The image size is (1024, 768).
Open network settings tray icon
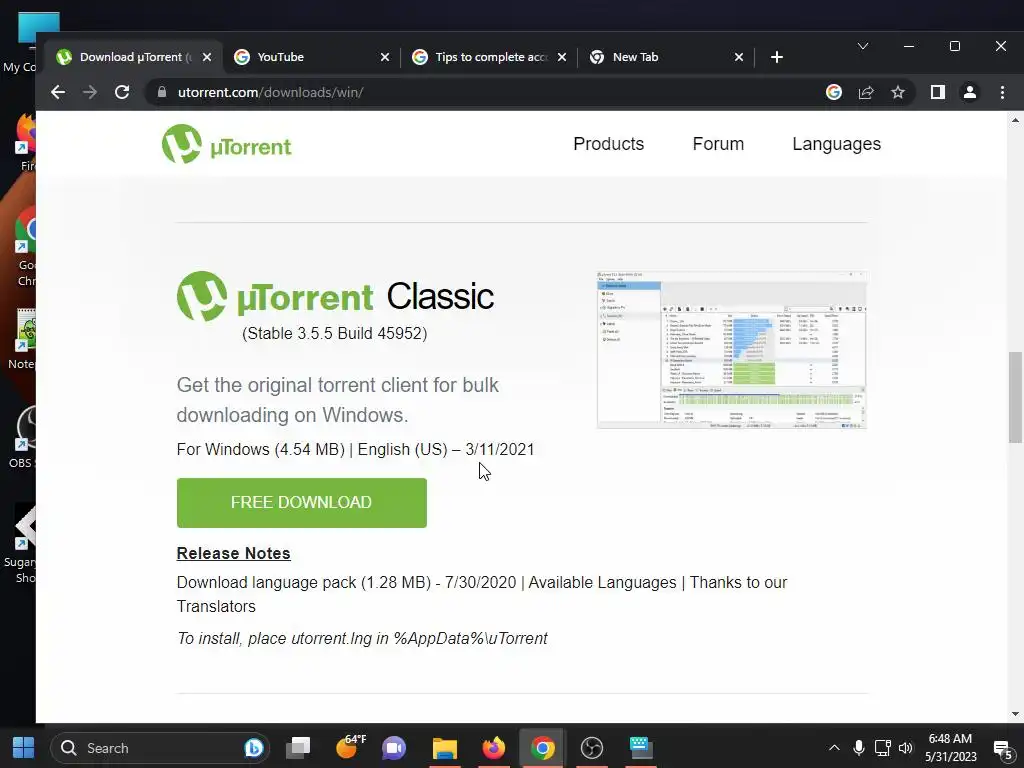pos(882,748)
